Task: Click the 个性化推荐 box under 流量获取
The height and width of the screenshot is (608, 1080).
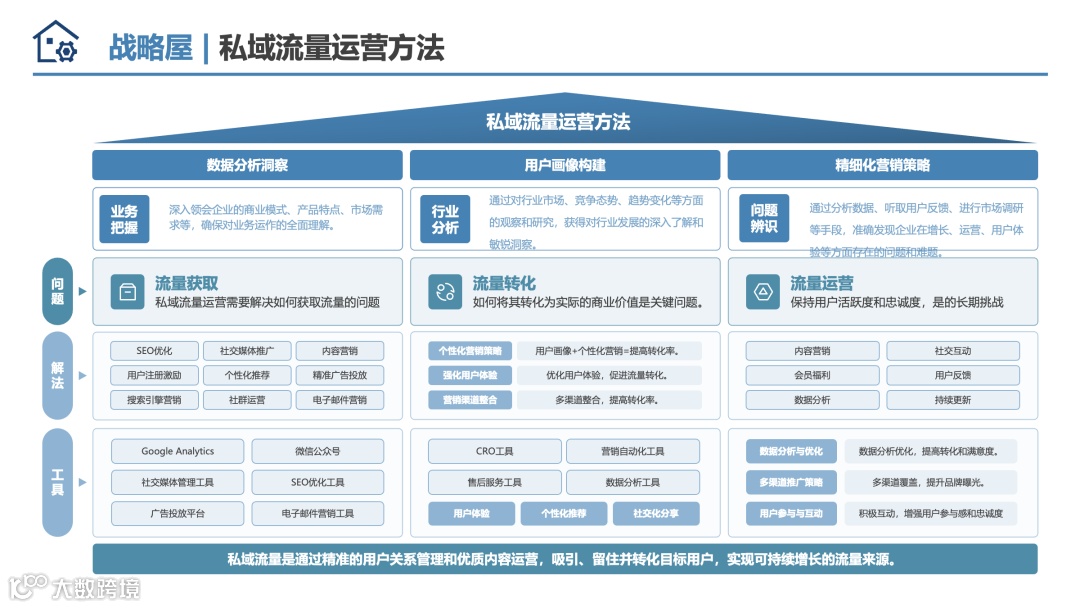Action: tap(247, 375)
